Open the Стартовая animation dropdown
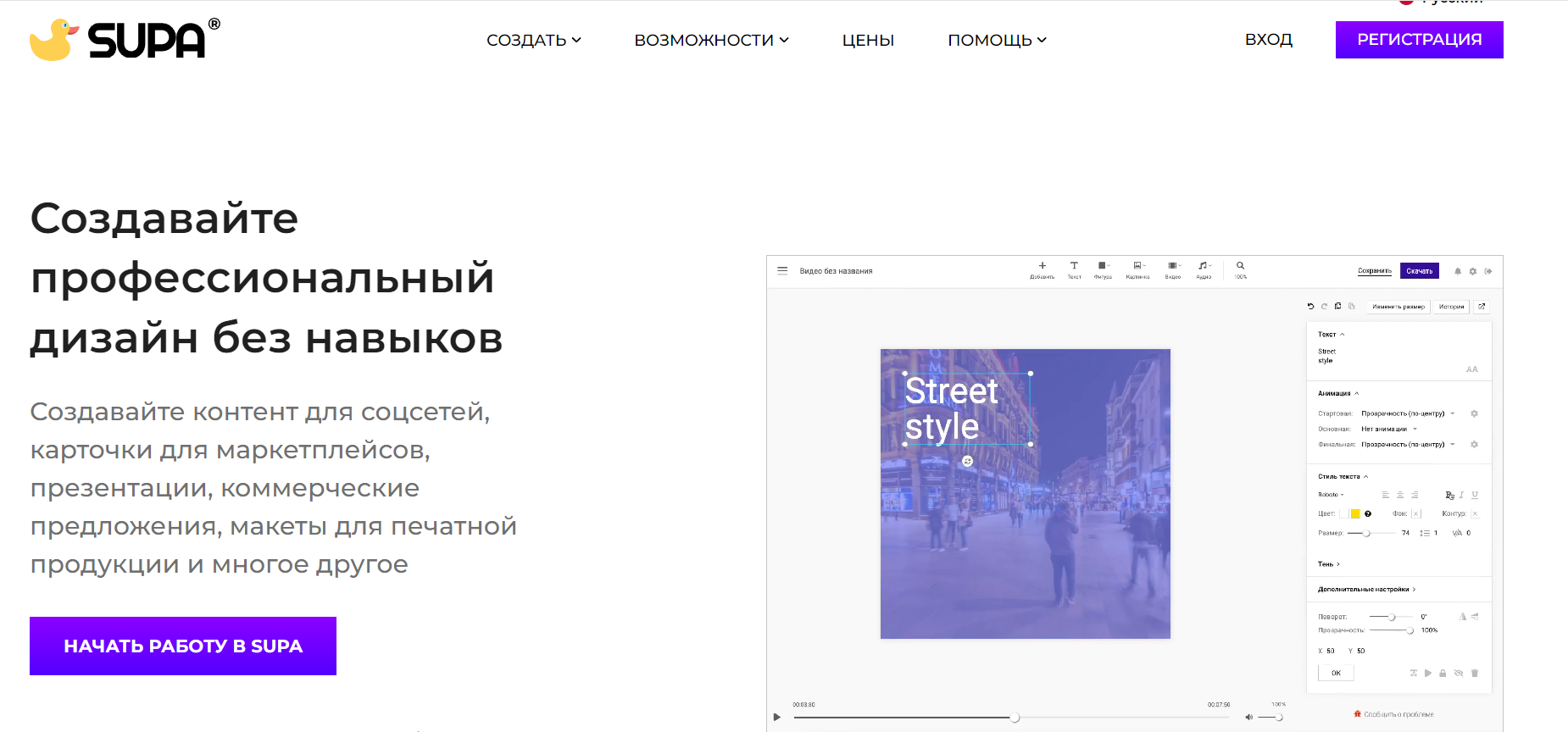This screenshot has height=732, width=1568. tap(1408, 413)
